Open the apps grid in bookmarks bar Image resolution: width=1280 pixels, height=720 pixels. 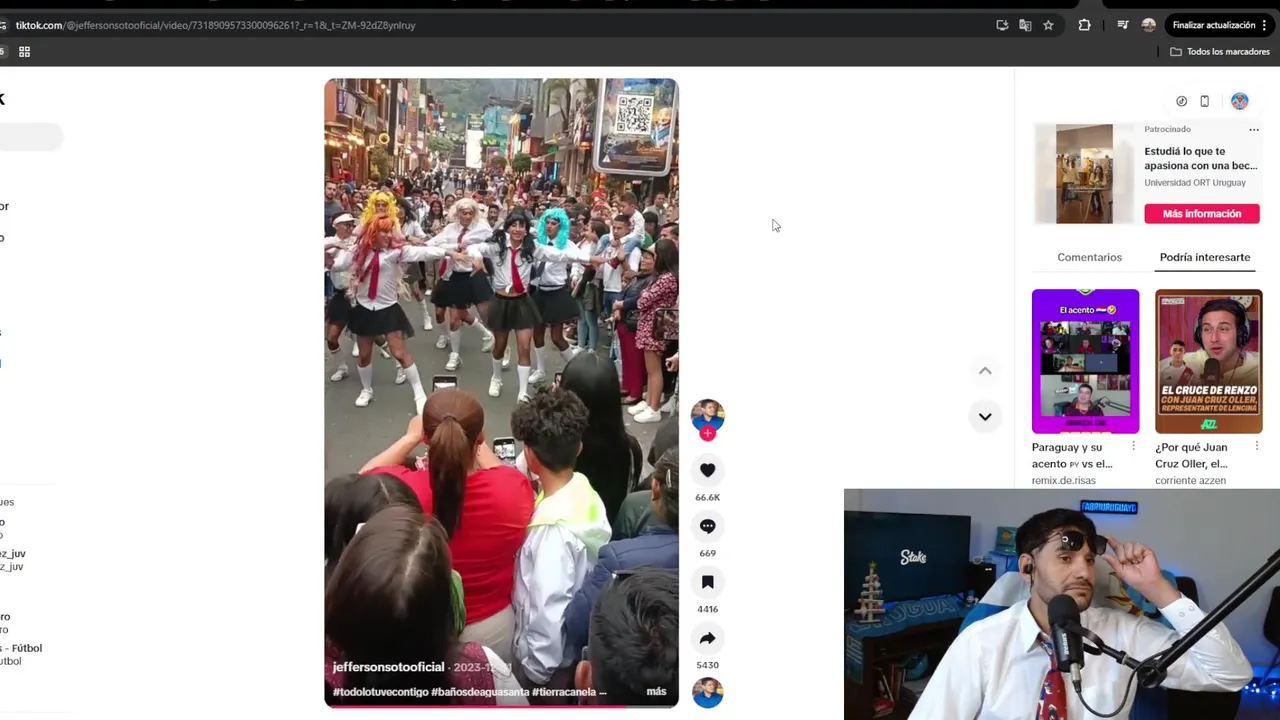click(24, 52)
